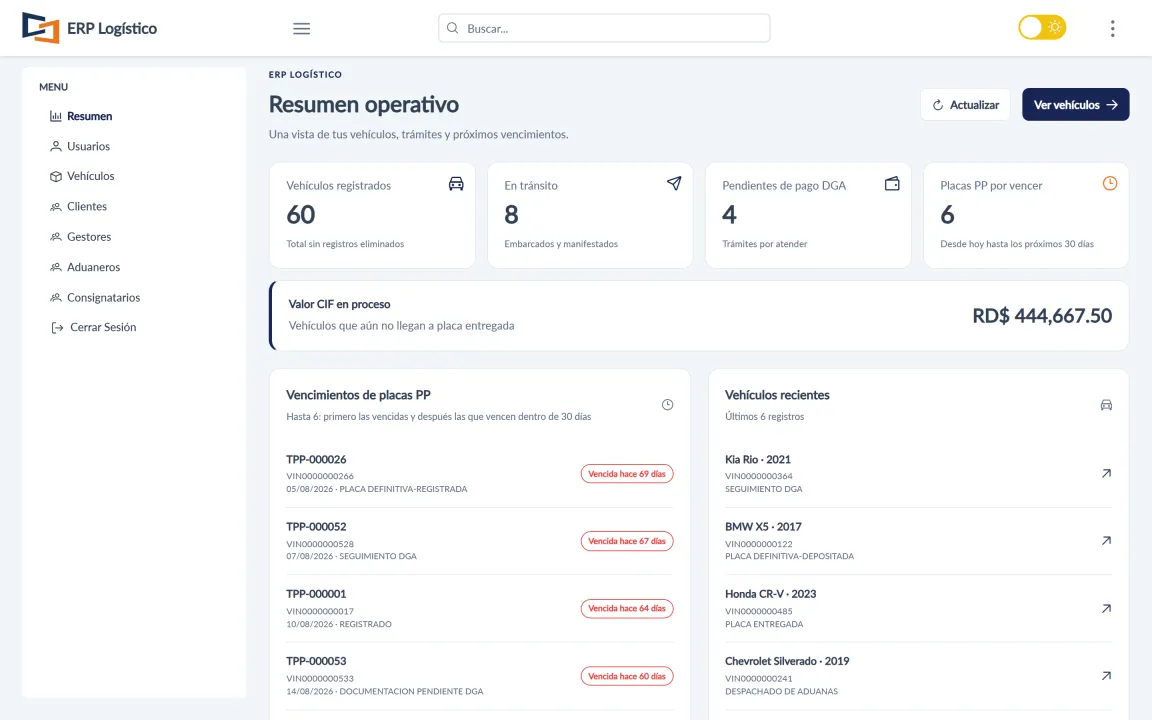
Task: Click into the Buscar search field
Action: (604, 28)
